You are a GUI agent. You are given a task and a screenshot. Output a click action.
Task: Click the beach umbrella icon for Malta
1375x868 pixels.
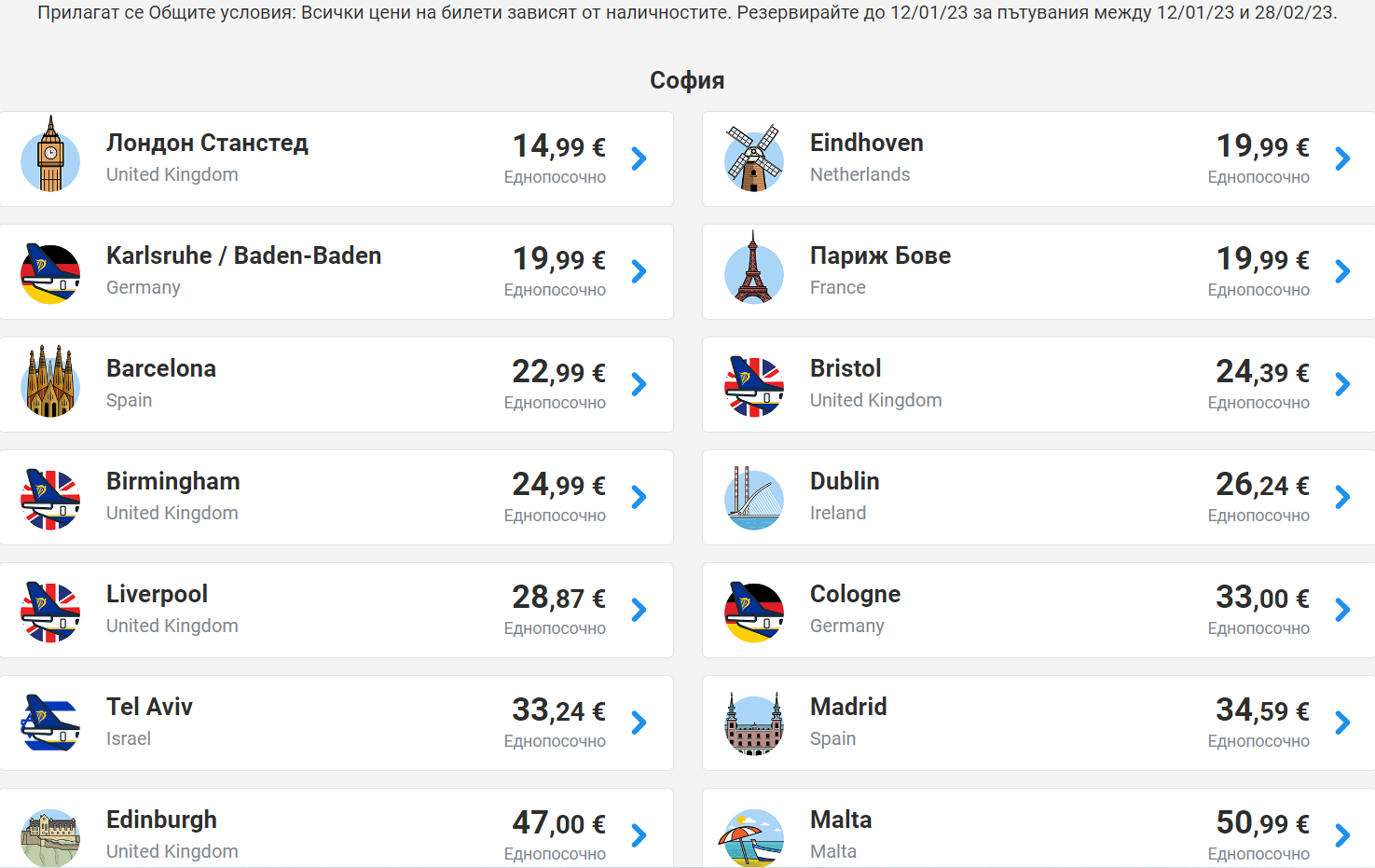coord(750,836)
